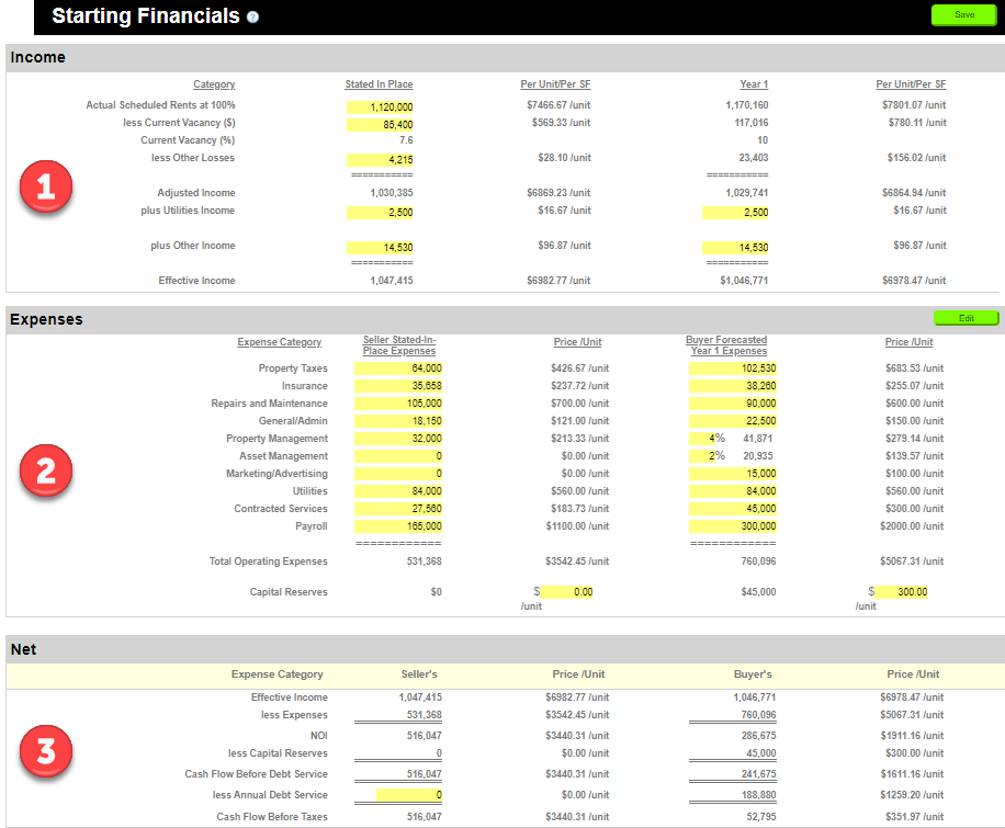Edit seller Property Taxes expense field
Screen dimensions: 1005x828
click(399, 368)
